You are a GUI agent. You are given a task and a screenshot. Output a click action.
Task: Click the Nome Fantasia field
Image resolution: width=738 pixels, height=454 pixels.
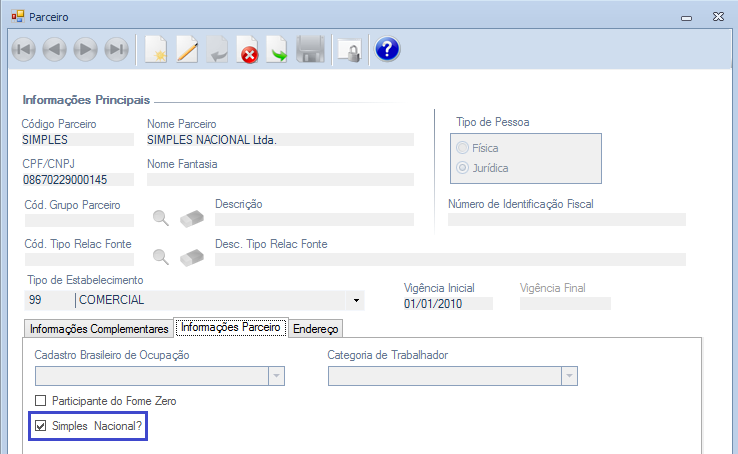280,180
